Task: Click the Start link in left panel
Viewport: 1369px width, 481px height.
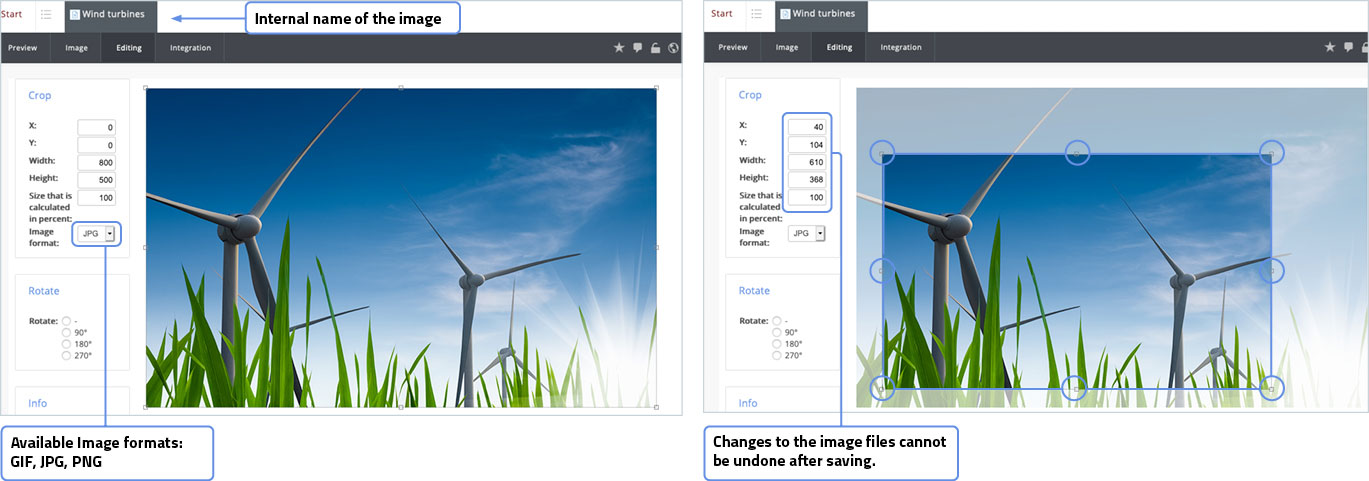Action: tap(12, 14)
